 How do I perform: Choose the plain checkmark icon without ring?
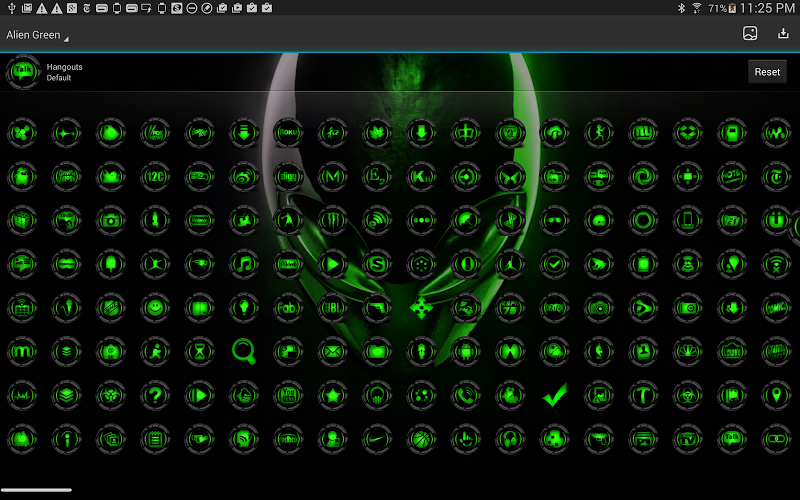[555, 395]
